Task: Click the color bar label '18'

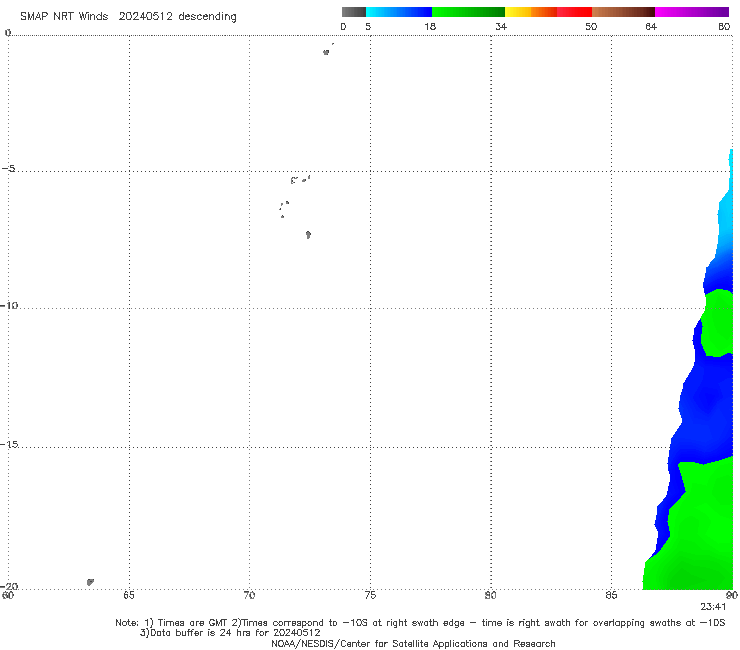Action: (430, 26)
